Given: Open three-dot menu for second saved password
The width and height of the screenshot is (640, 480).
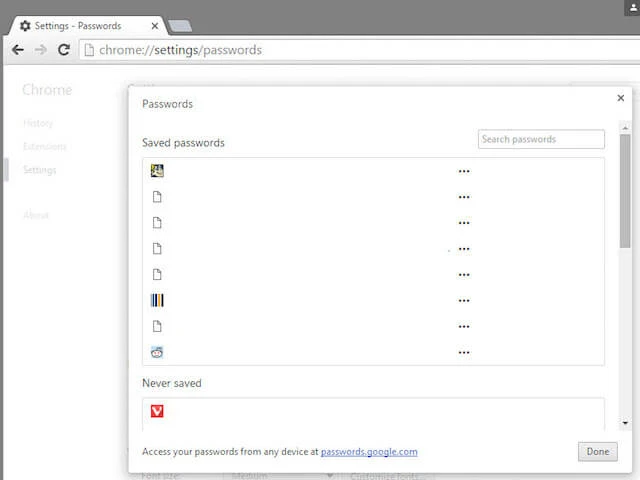Looking at the screenshot, I should tap(464, 197).
